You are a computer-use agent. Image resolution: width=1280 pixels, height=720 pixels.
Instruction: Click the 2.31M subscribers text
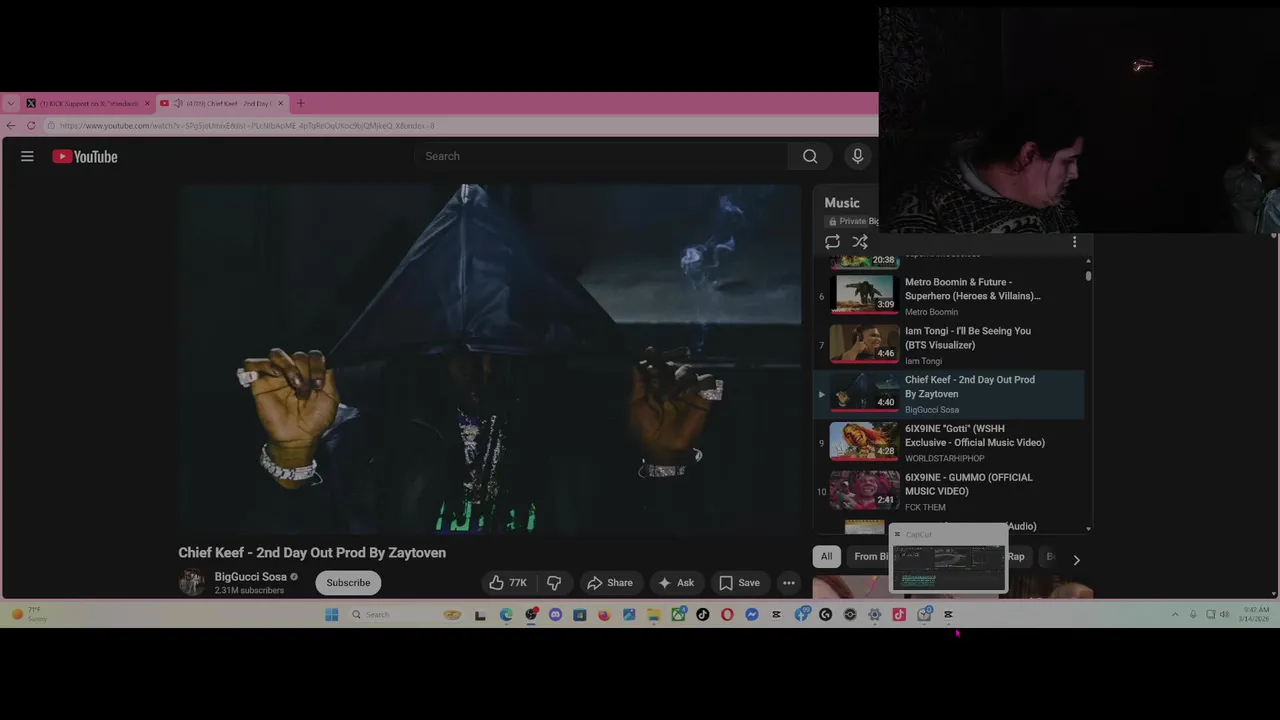[x=249, y=591]
